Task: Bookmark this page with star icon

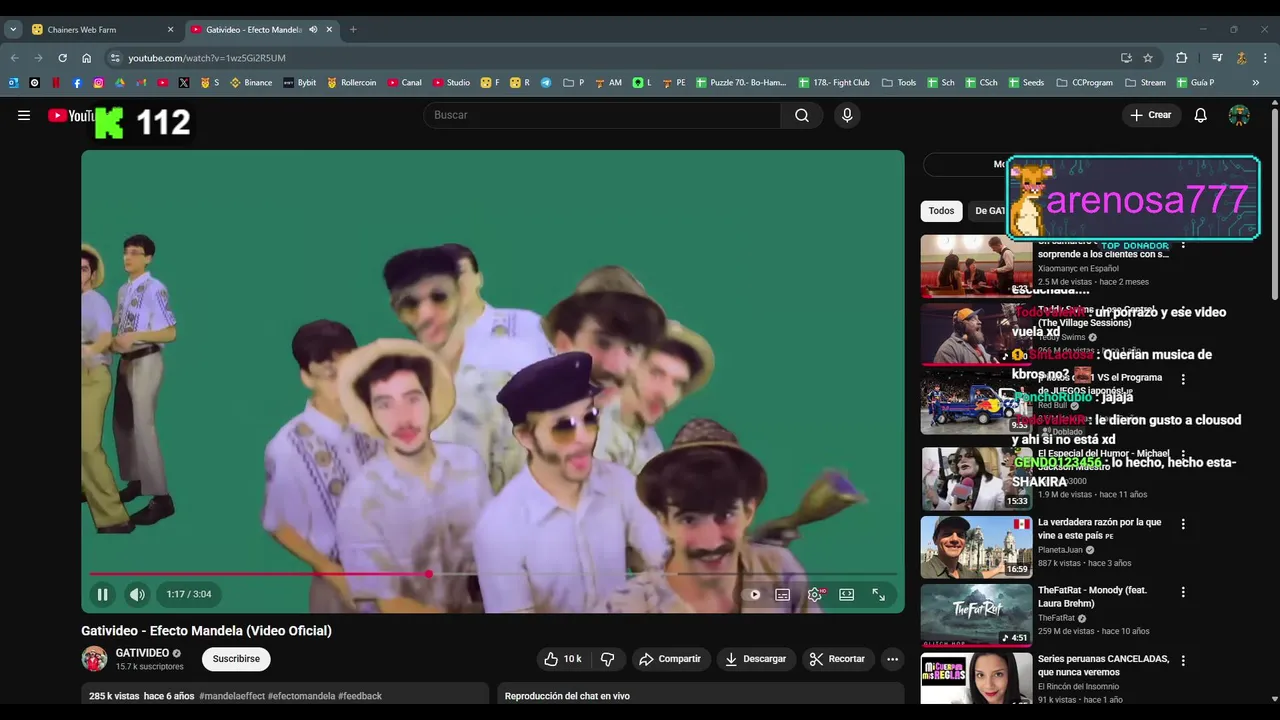Action: 1148,58
